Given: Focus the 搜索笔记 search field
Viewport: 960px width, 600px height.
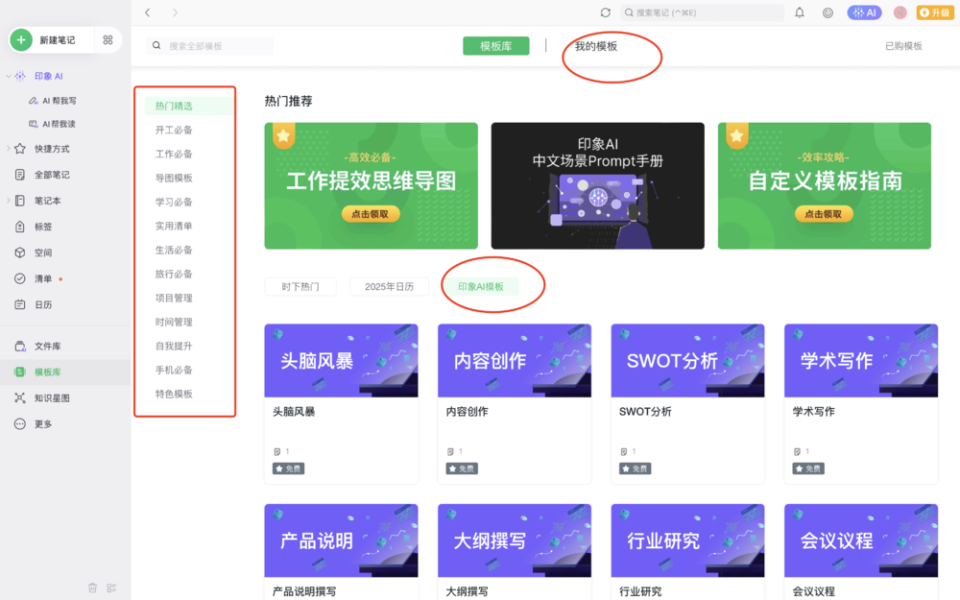Looking at the screenshot, I should click(x=702, y=12).
